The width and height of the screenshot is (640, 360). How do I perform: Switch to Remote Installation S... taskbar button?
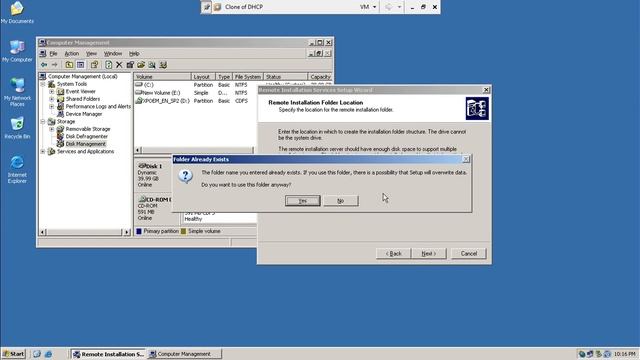click(108, 354)
